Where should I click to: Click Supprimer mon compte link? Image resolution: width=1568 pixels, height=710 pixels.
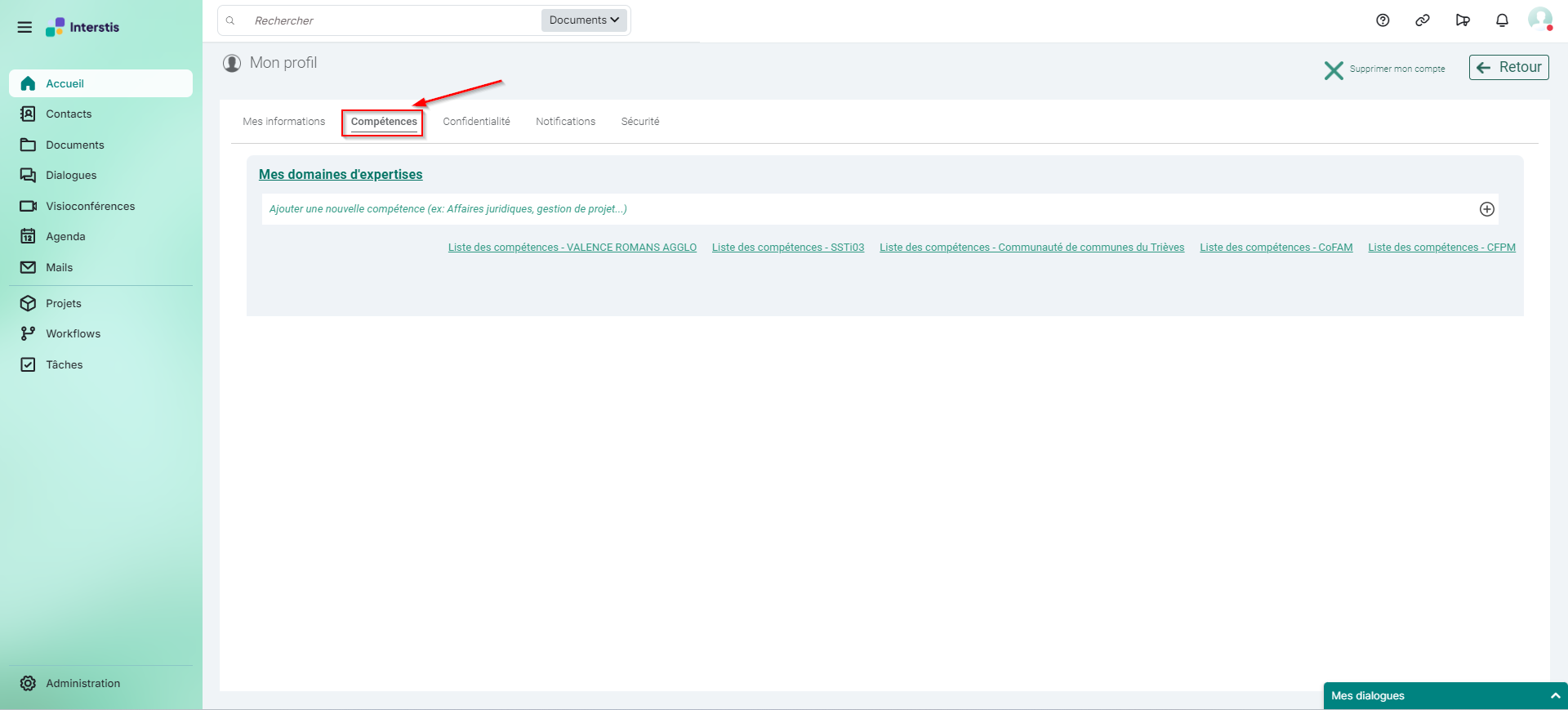[1397, 69]
